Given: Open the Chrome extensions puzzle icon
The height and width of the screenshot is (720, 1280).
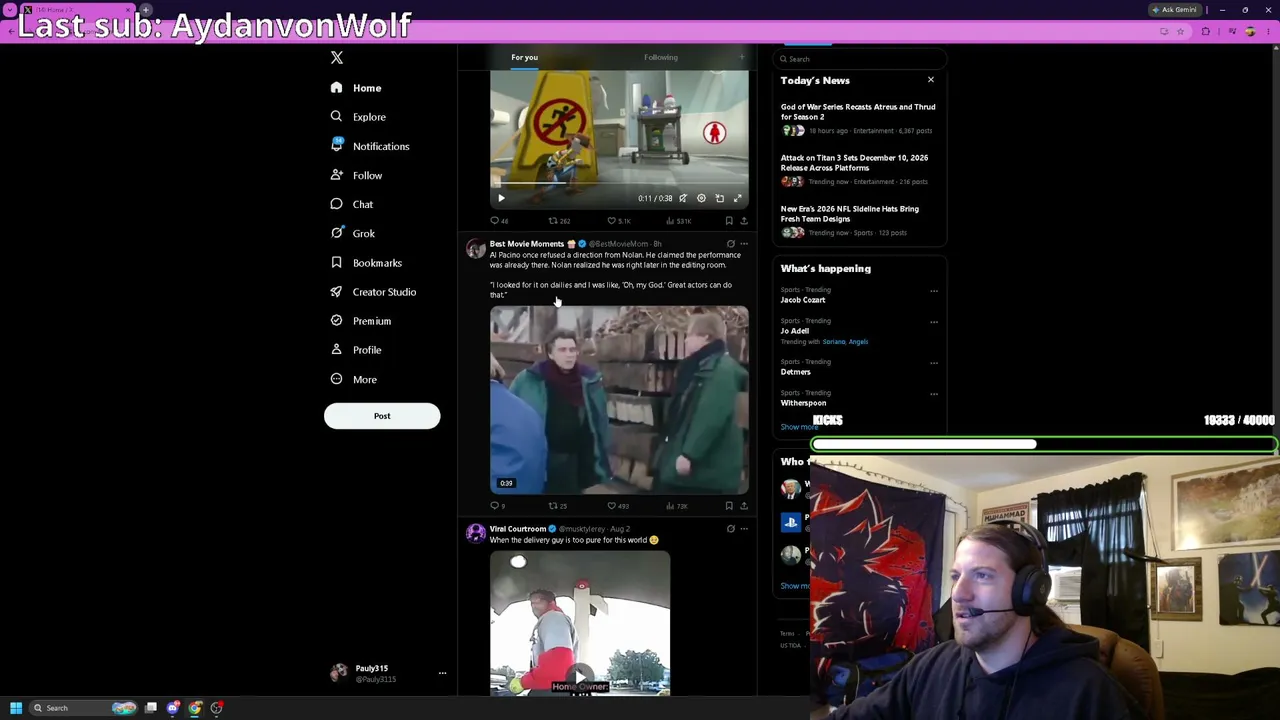Looking at the screenshot, I should click(x=1206, y=32).
